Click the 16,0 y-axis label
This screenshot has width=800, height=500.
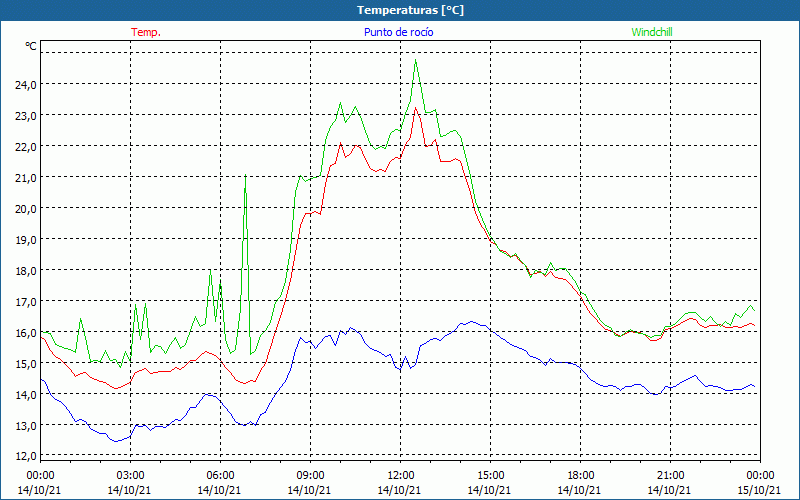tap(24, 333)
